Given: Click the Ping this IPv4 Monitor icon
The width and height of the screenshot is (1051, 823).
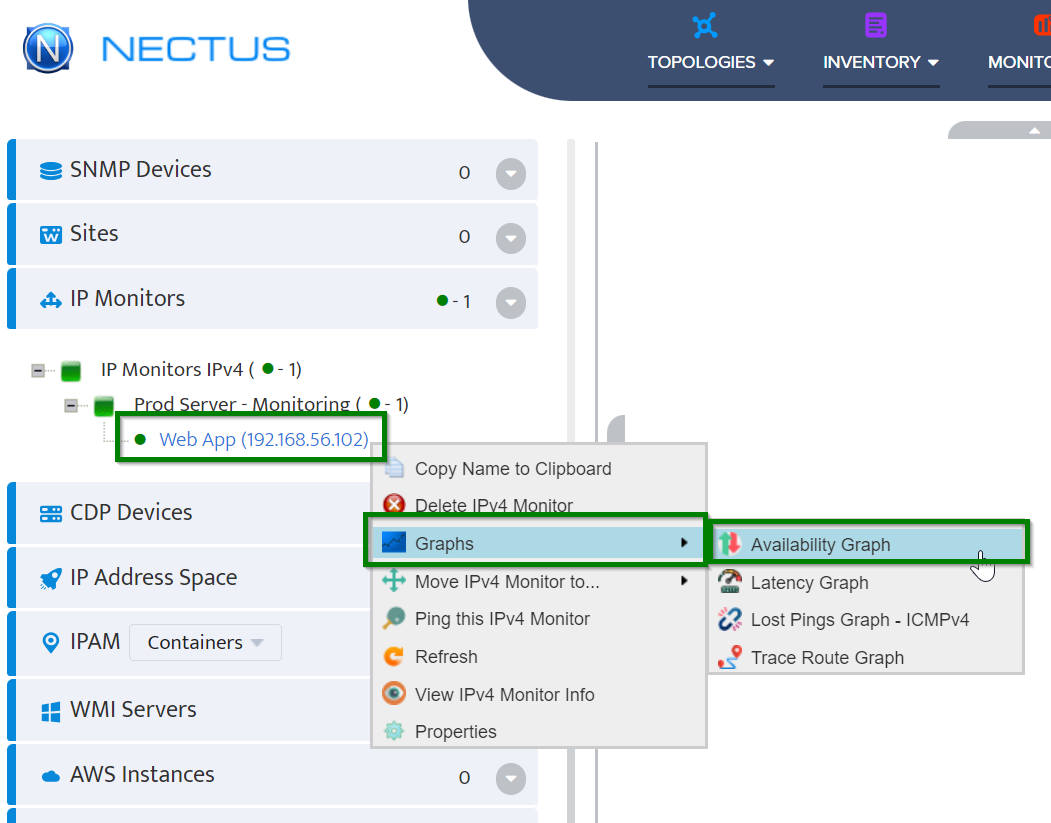Looking at the screenshot, I should pyautogui.click(x=394, y=617).
